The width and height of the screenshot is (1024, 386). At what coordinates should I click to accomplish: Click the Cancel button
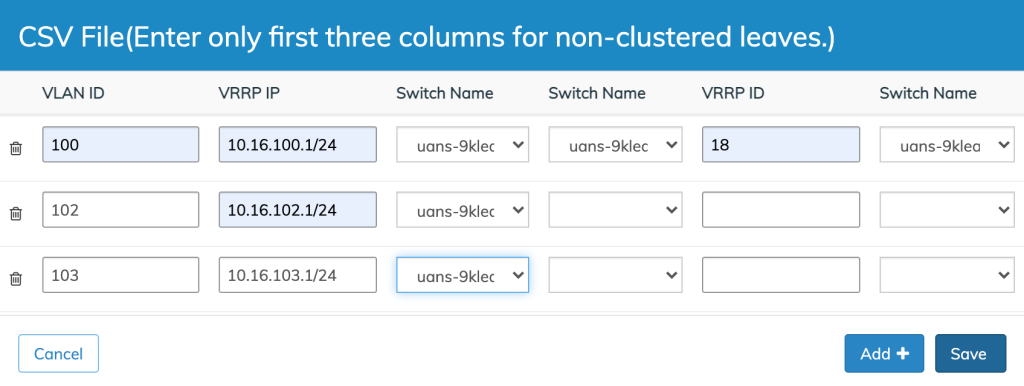click(x=58, y=353)
